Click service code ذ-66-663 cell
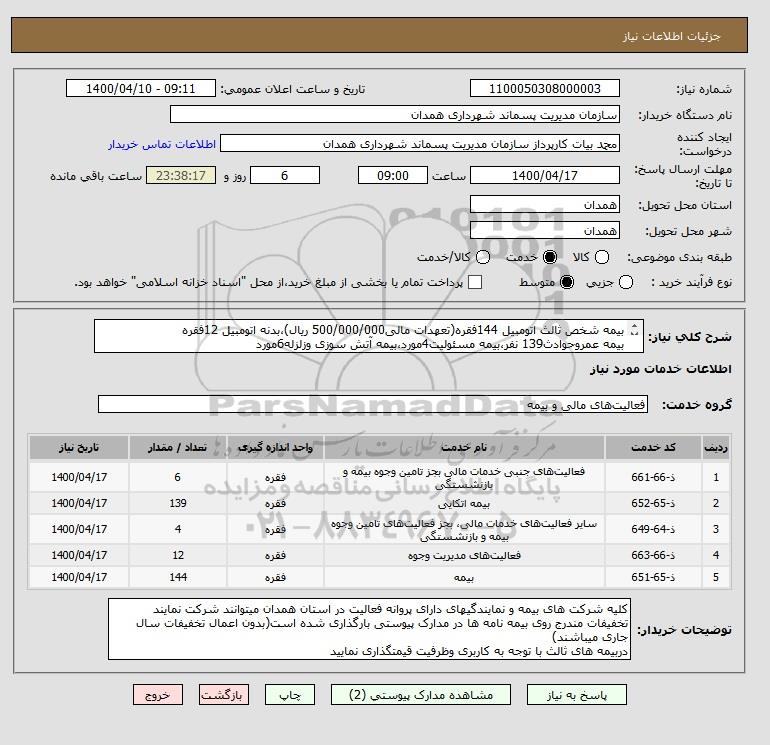The image size is (770, 745). (x=653, y=555)
